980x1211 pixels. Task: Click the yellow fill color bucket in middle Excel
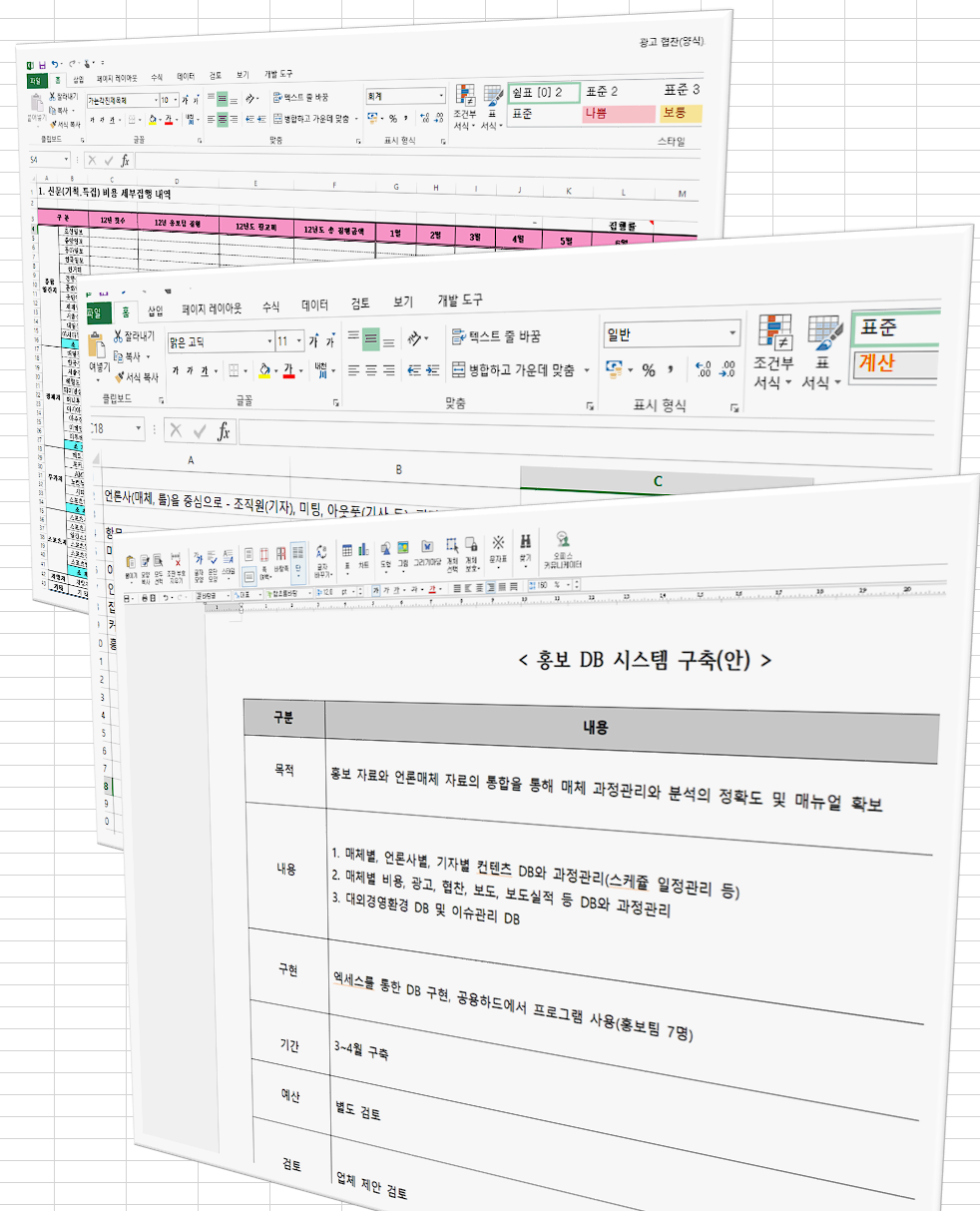[264, 371]
